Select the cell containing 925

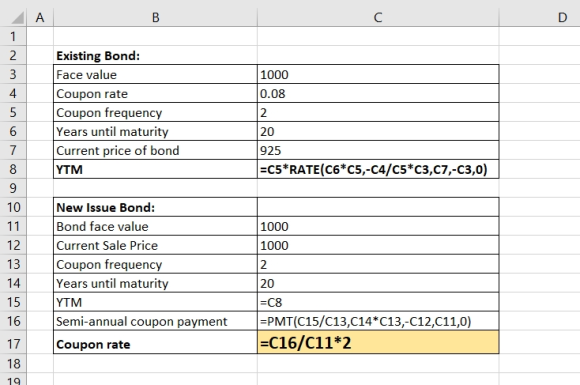click(x=378, y=150)
